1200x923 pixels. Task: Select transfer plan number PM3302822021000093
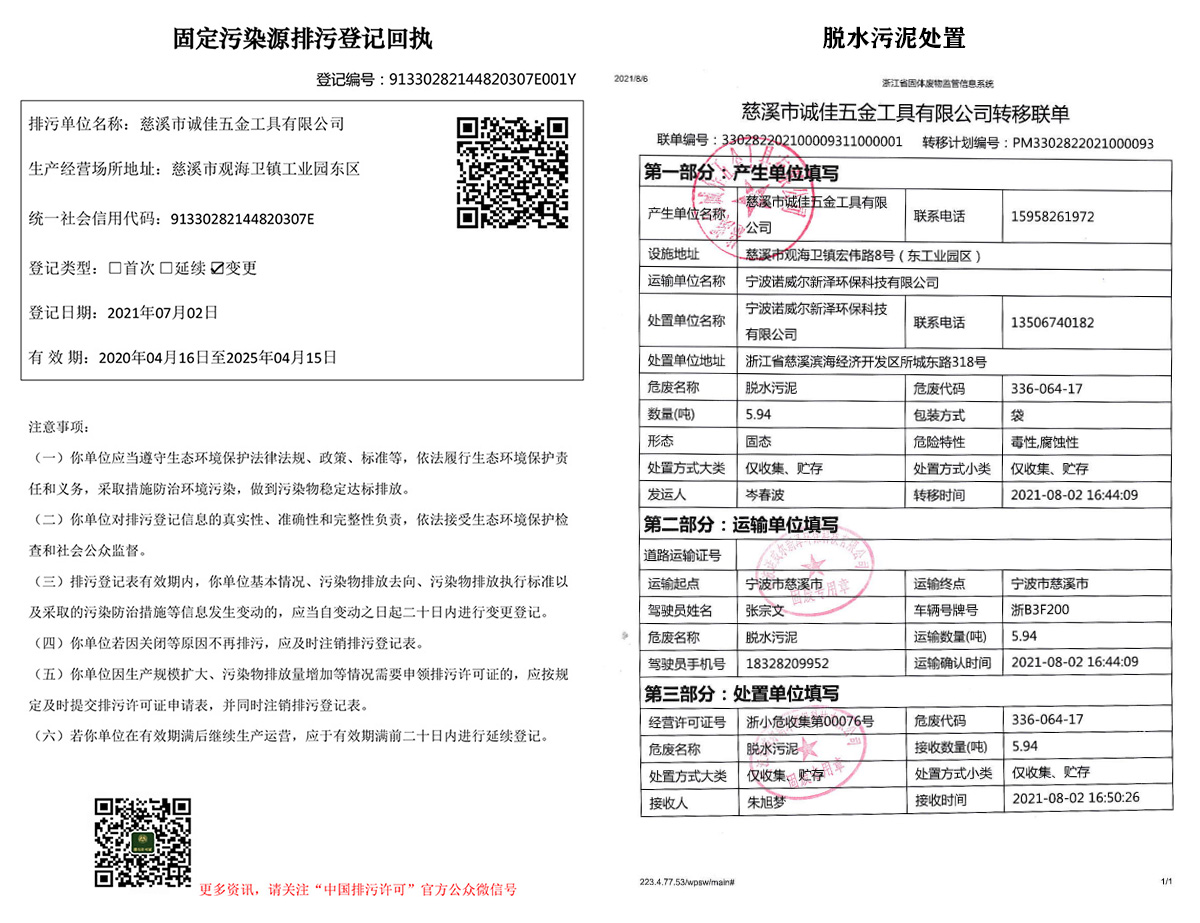pos(1083,143)
